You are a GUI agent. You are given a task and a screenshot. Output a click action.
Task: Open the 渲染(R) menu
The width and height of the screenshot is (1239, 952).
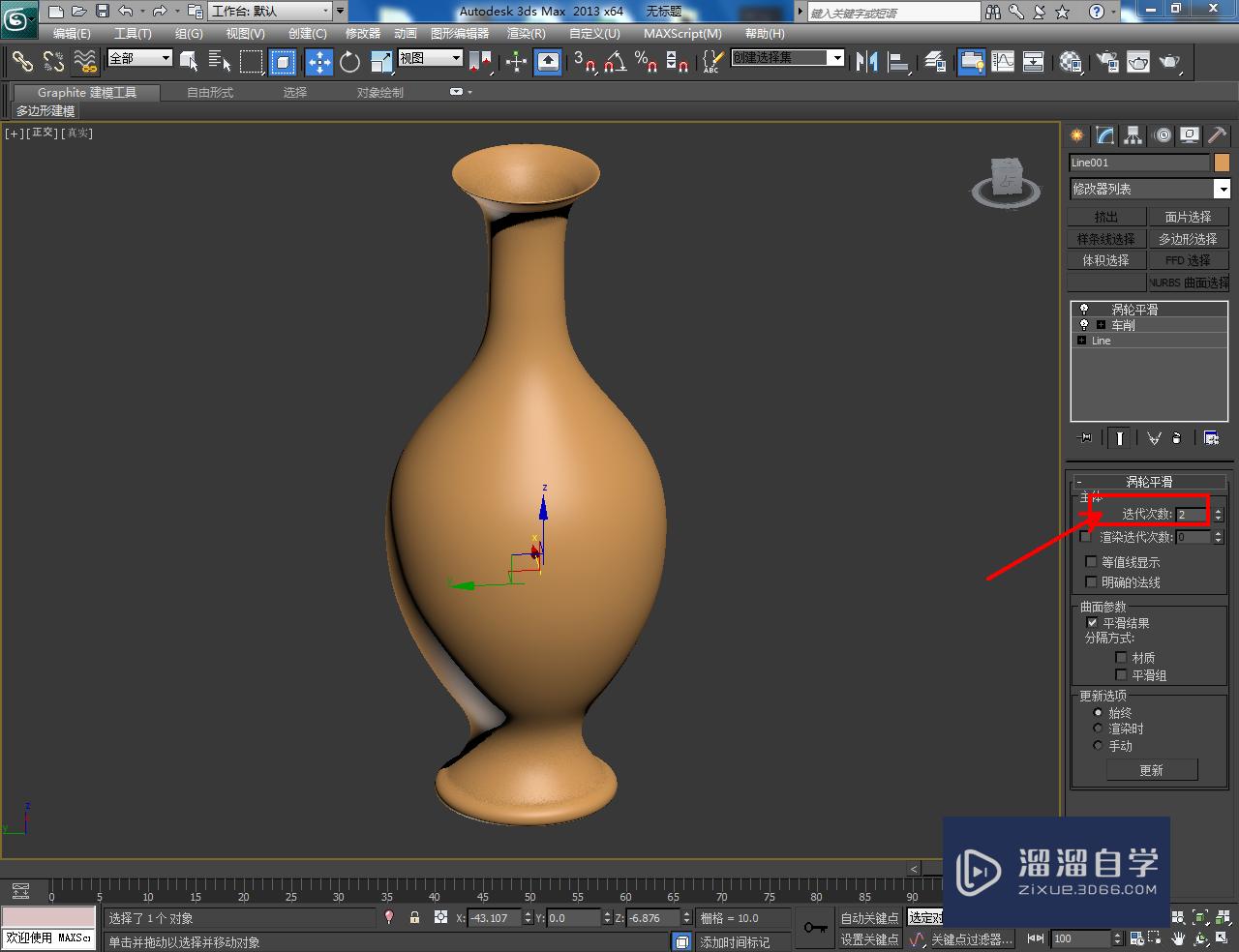tap(527, 34)
